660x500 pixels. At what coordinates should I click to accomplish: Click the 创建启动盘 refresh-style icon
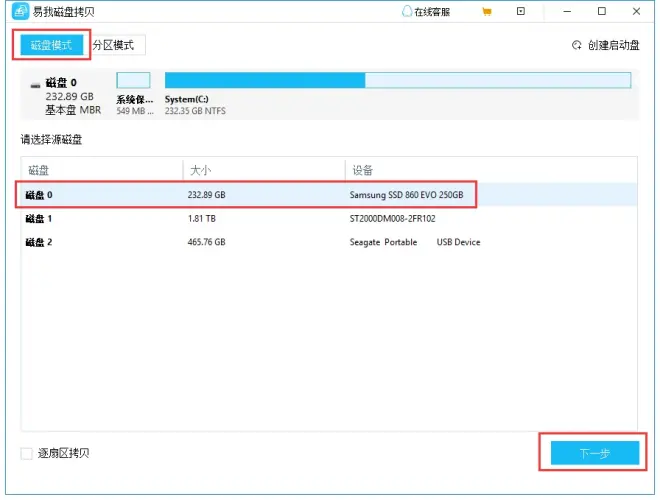tap(576, 45)
